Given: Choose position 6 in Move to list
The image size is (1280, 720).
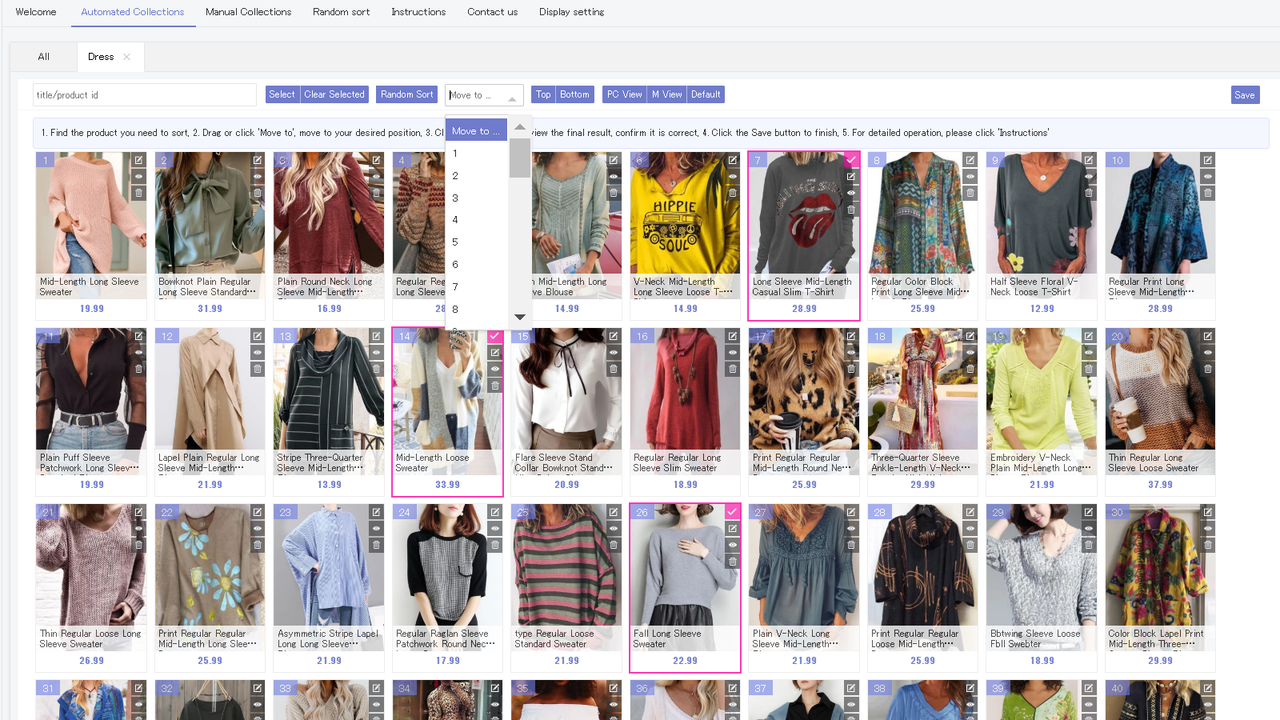Looking at the screenshot, I should [x=476, y=264].
